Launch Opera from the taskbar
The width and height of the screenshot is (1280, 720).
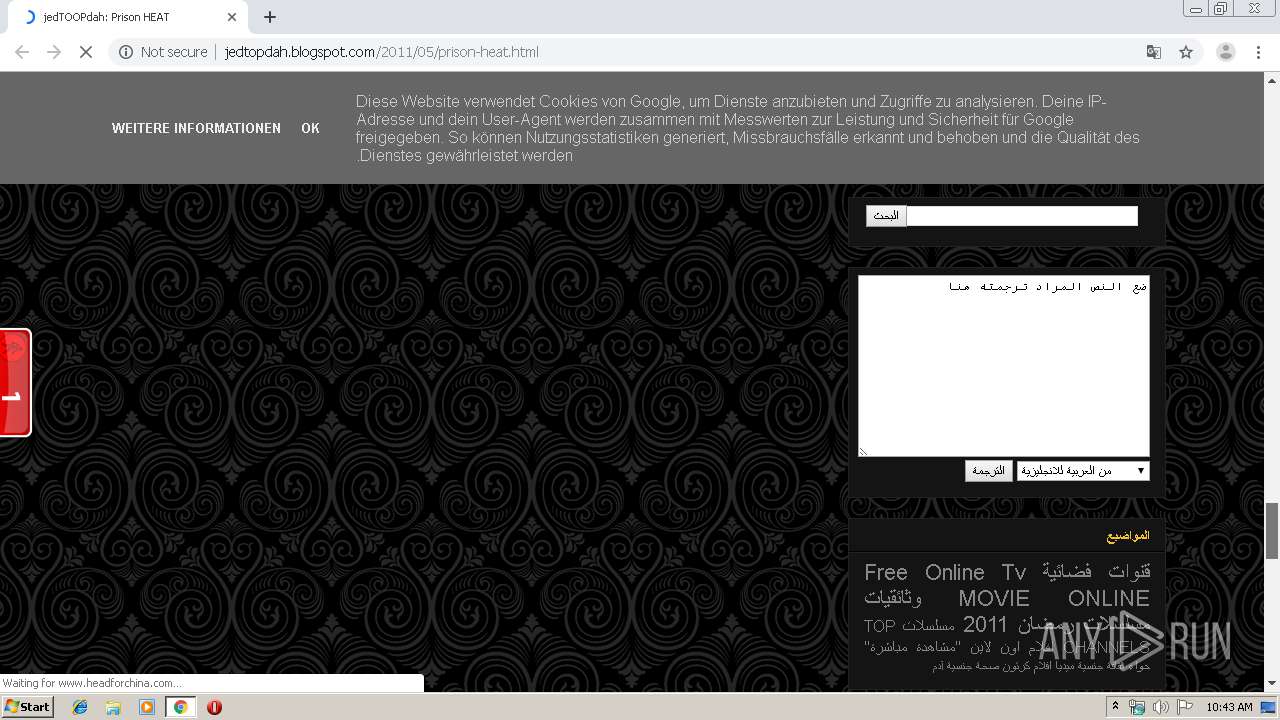click(x=214, y=707)
